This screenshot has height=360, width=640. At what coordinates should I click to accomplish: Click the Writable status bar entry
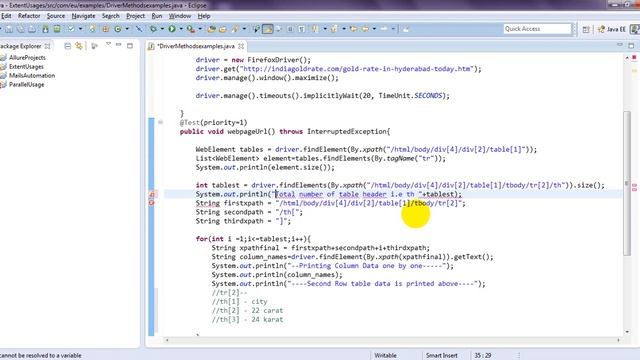point(385,356)
